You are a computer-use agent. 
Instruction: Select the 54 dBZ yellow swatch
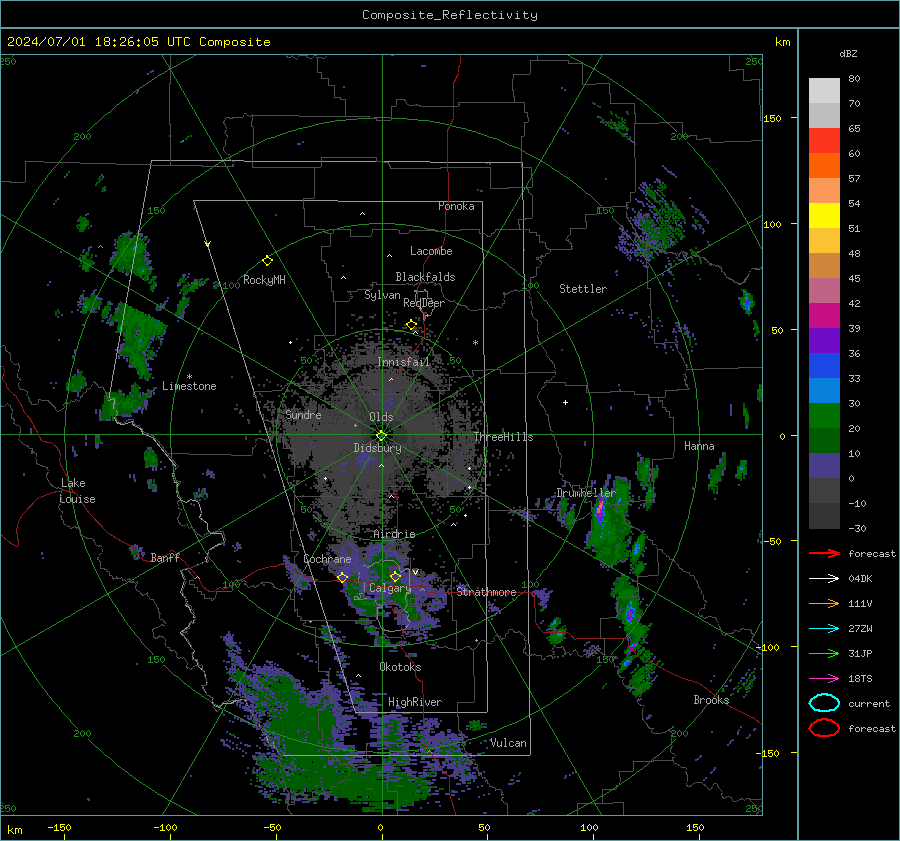pyautogui.click(x=824, y=215)
